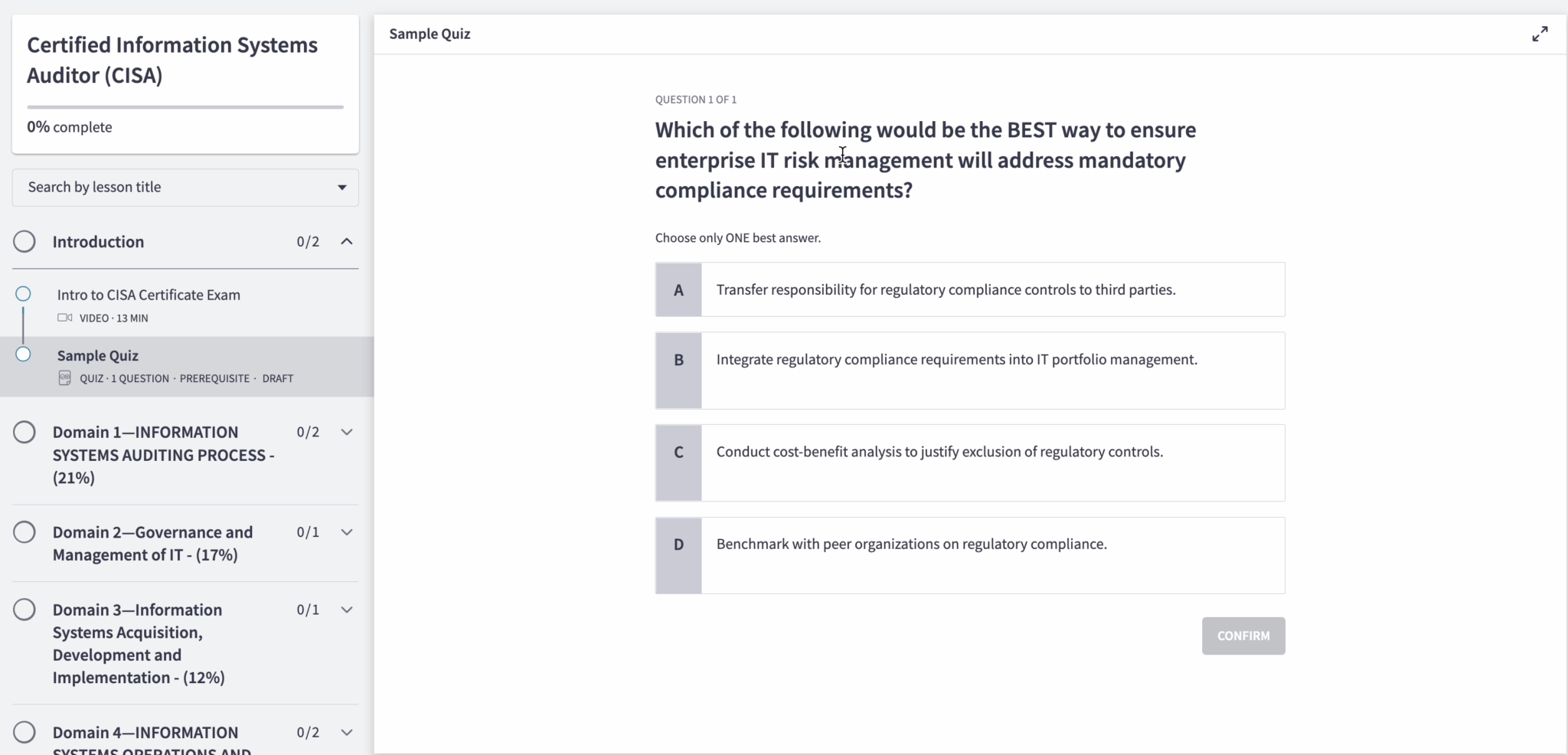
Task: Click the Certified Information Systems Auditor title
Action: point(171,60)
